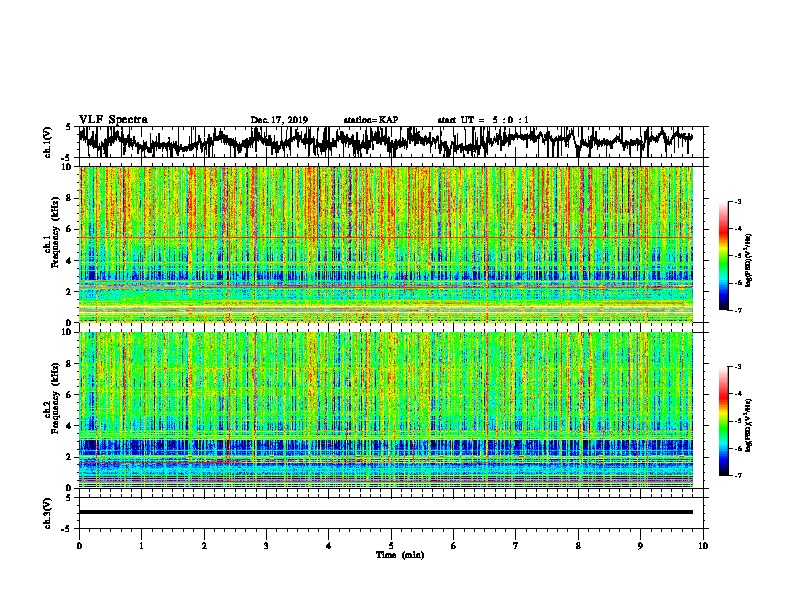This screenshot has height=612, width=792.
Task: Click the ch.1 spectrogram panel
Action: coord(386,244)
